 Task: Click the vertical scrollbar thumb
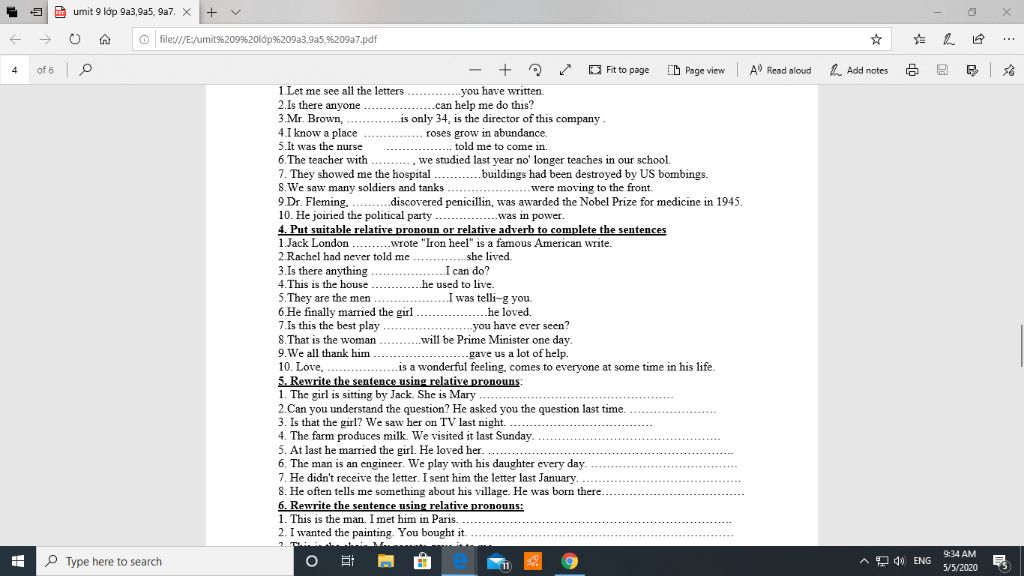click(1021, 345)
